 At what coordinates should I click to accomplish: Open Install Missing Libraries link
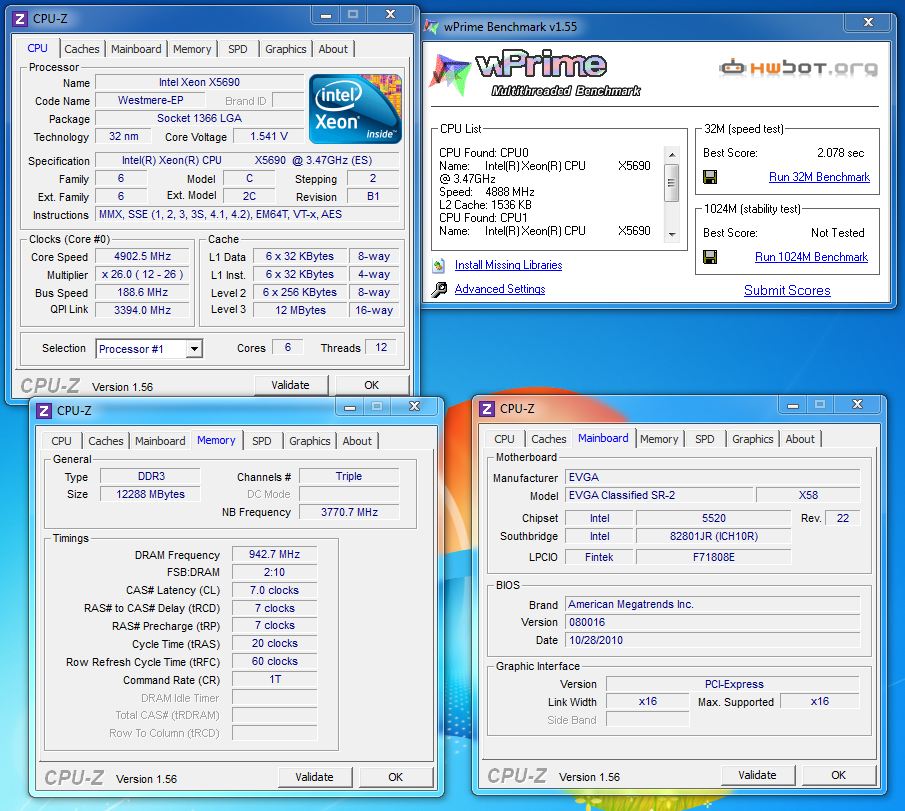[x=508, y=265]
